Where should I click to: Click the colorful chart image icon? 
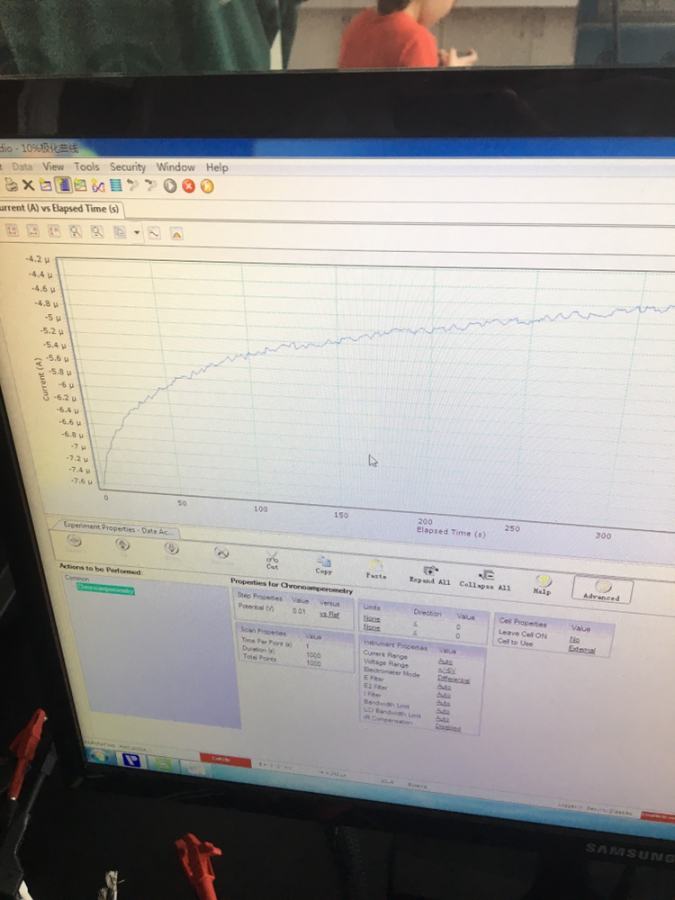pos(80,185)
